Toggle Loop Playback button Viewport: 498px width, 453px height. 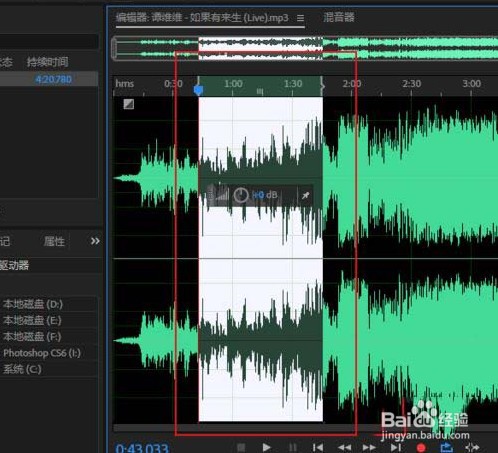pos(446,447)
